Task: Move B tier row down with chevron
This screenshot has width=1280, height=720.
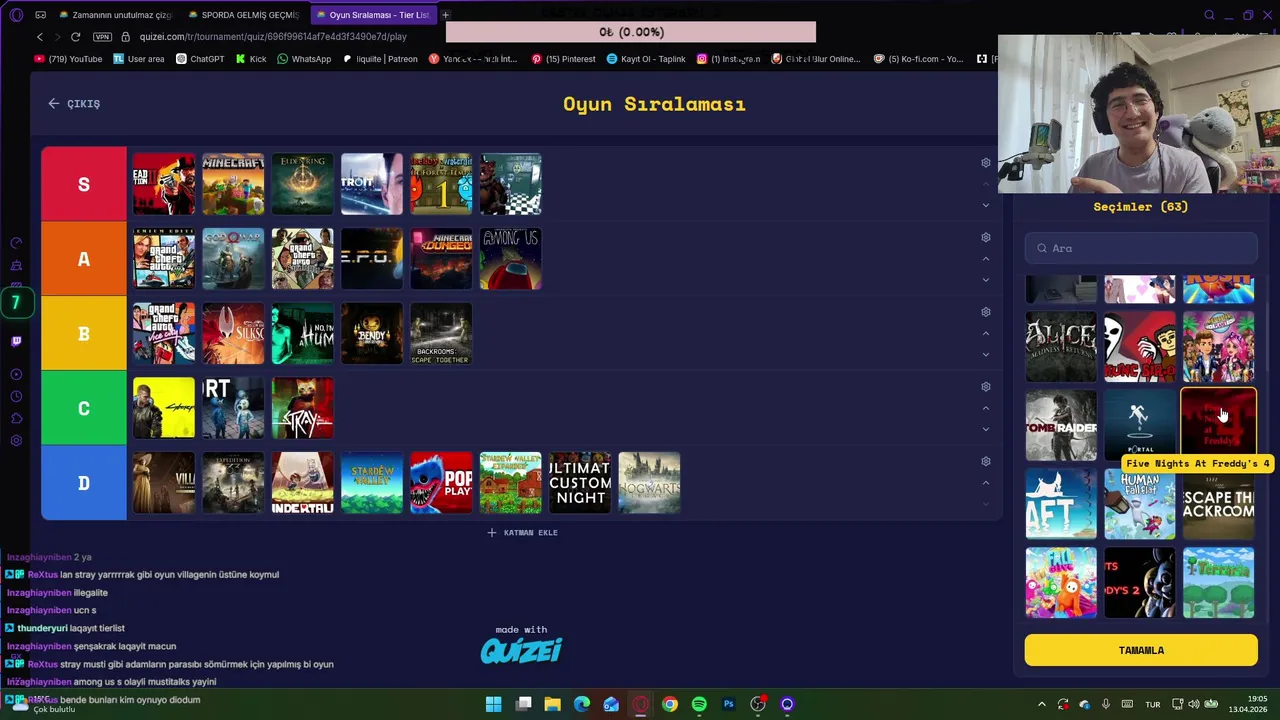Action: pos(985,355)
